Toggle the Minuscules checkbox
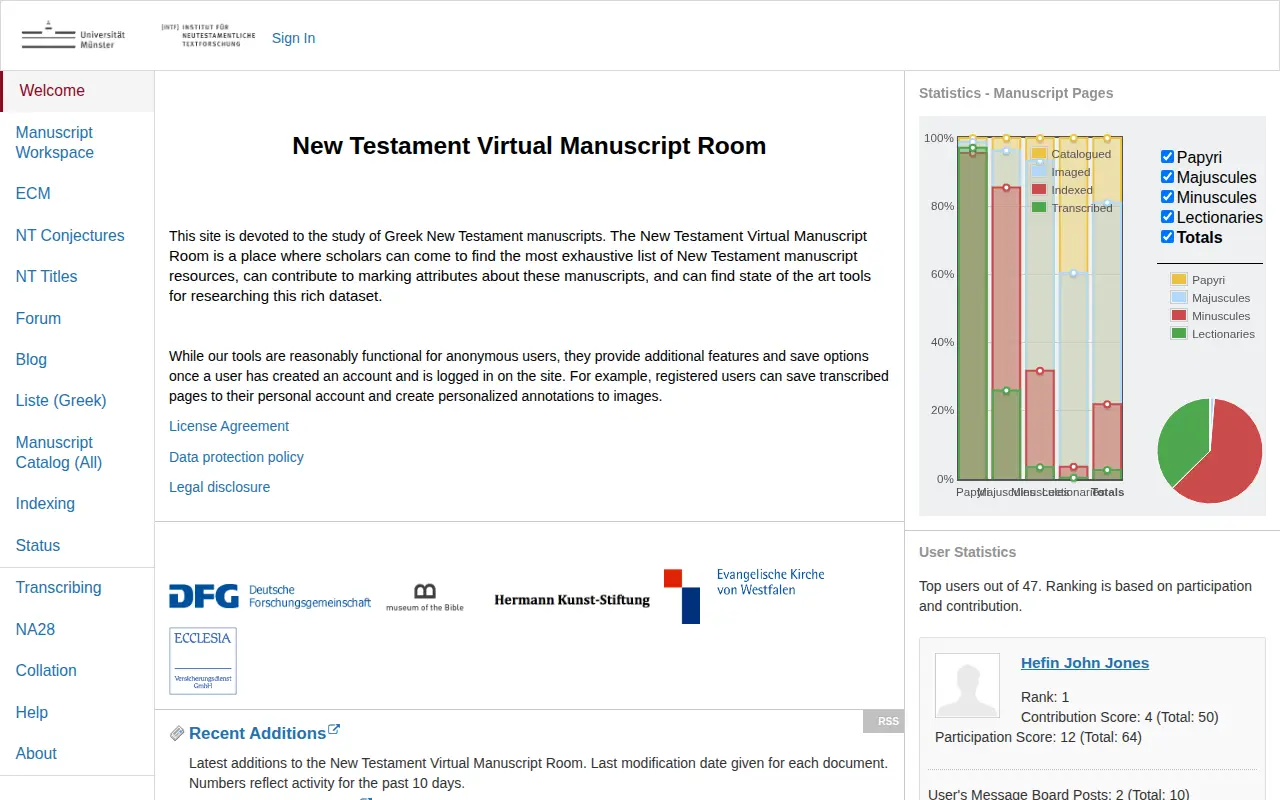The image size is (1280, 800). coord(1167,197)
